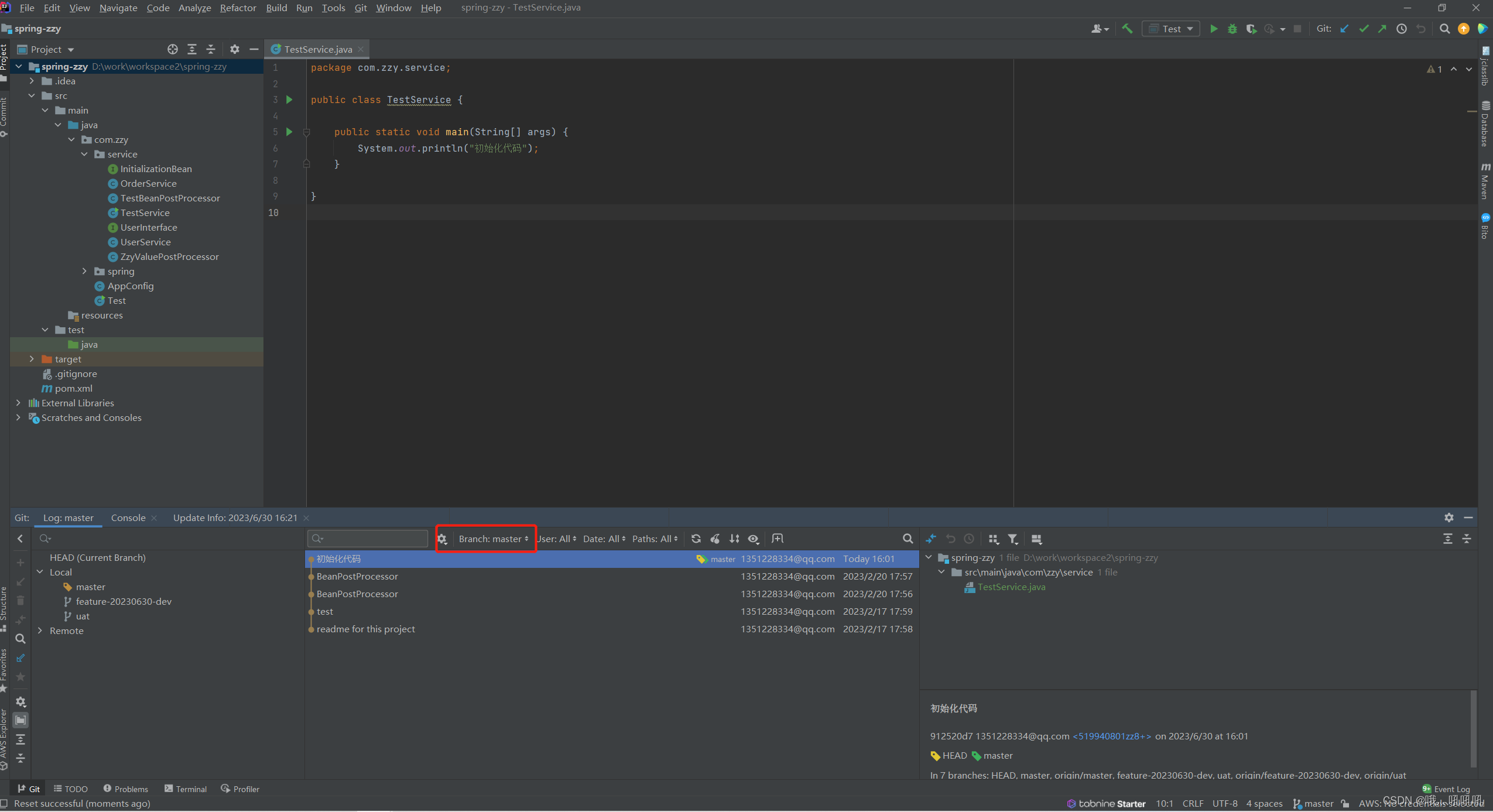This screenshot has width=1493, height=812.
Task: Open group-by options in the changes pane
Action: coord(994,539)
